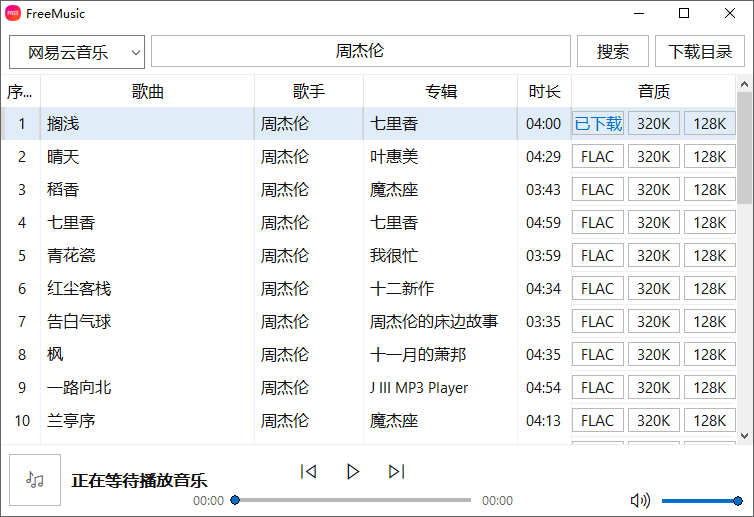The width and height of the screenshot is (754, 517).
Task: Minimize the FreeMusic window
Action: (x=639, y=13)
